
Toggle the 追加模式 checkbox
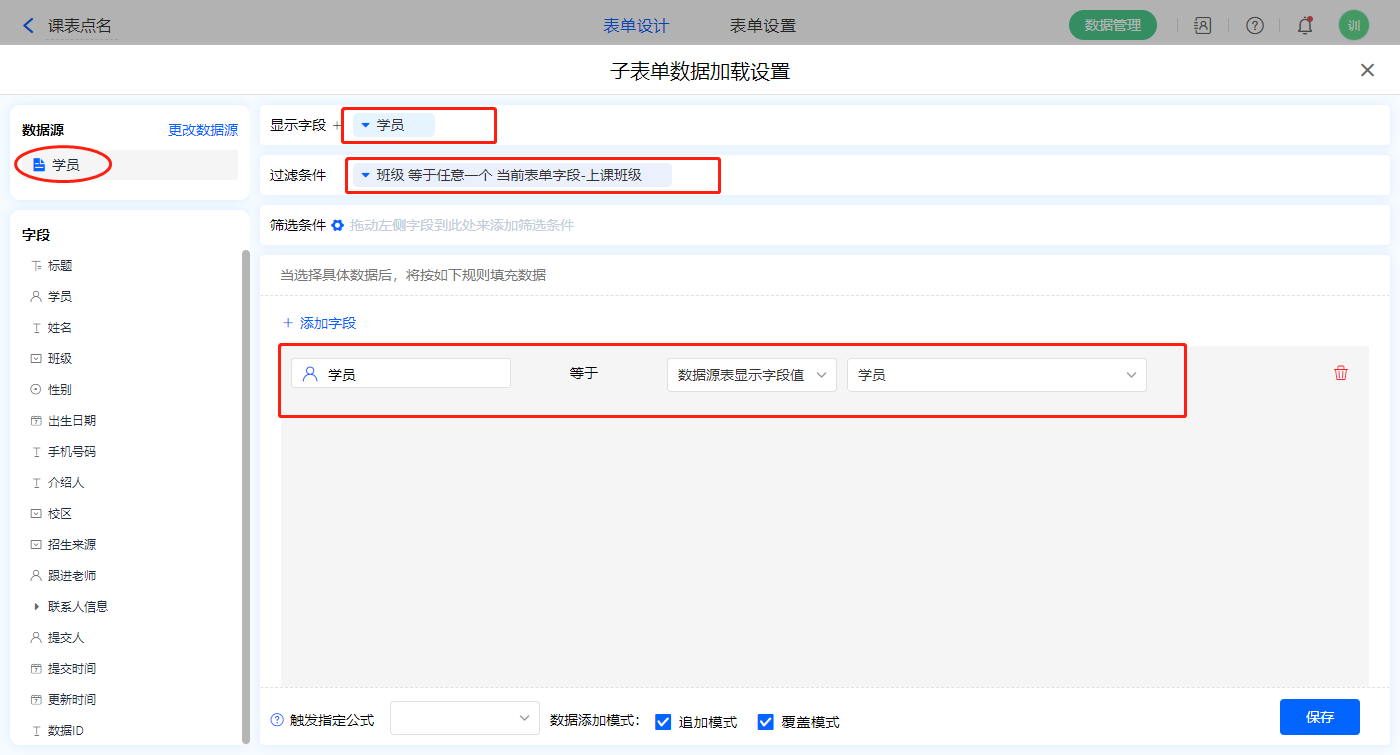click(x=663, y=722)
